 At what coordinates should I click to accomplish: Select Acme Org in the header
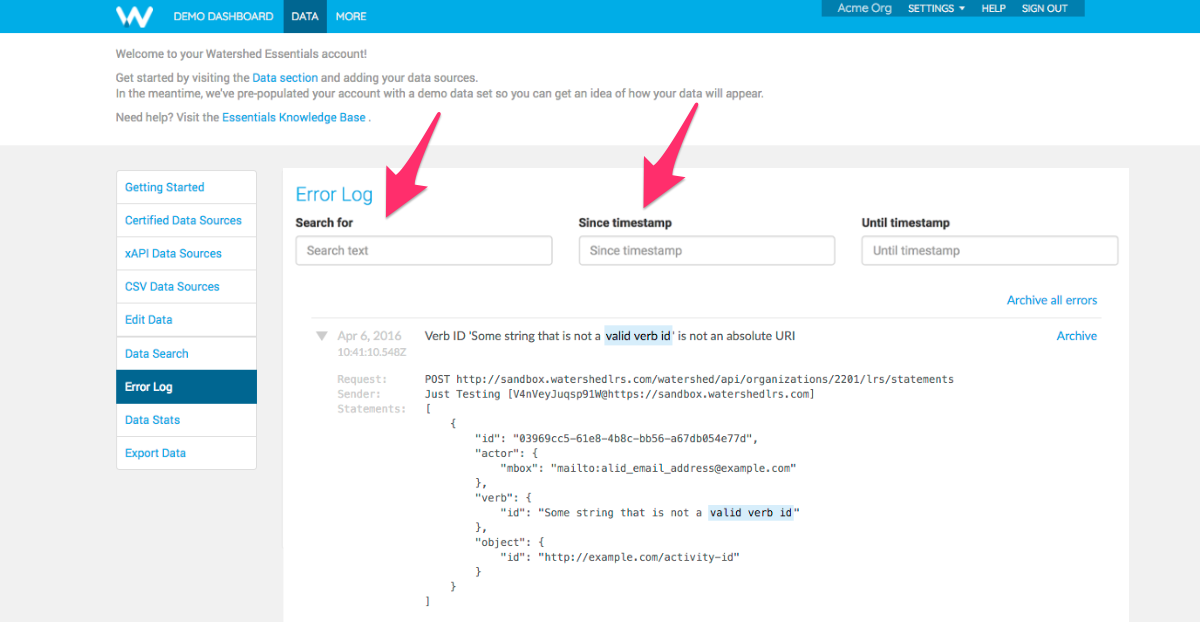pyautogui.click(x=865, y=8)
